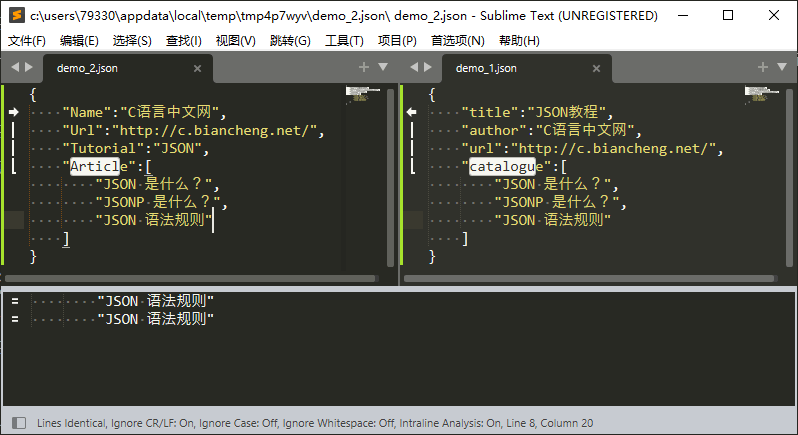Click "JSONP 是什么？" line in left pane
798x435 pixels.
click(x=161, y=202)
